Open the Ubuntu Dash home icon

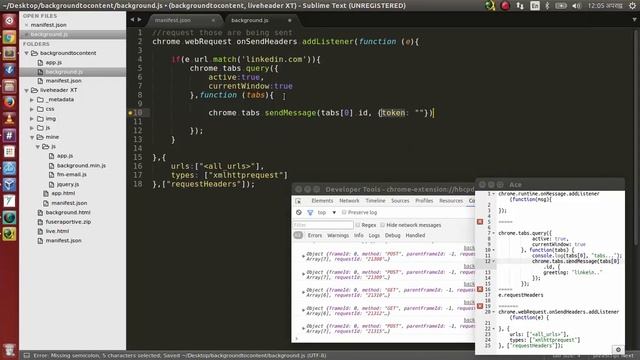[9, 20]
